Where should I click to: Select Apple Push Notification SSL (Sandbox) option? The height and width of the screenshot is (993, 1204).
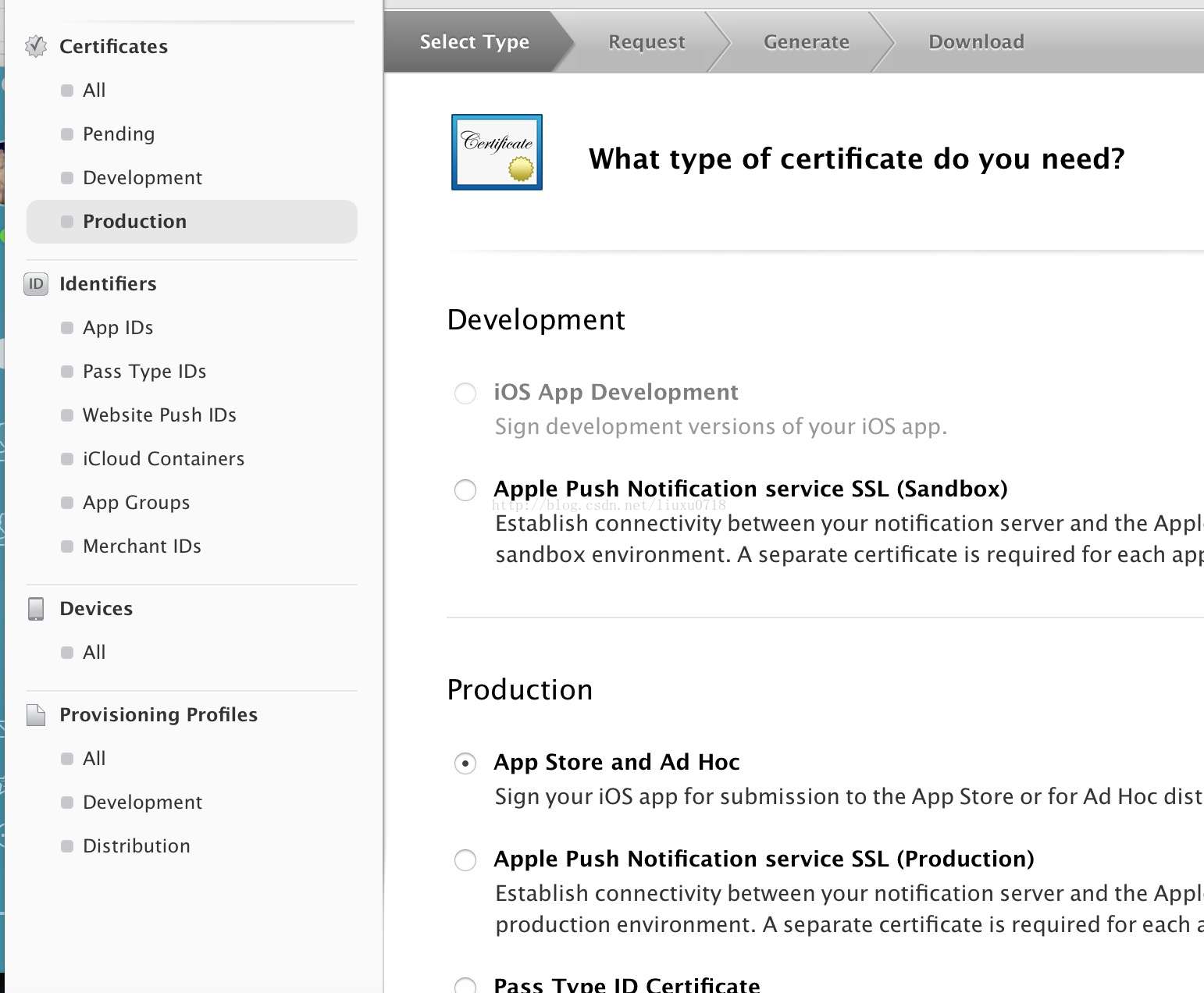click(x=465, y=490)
